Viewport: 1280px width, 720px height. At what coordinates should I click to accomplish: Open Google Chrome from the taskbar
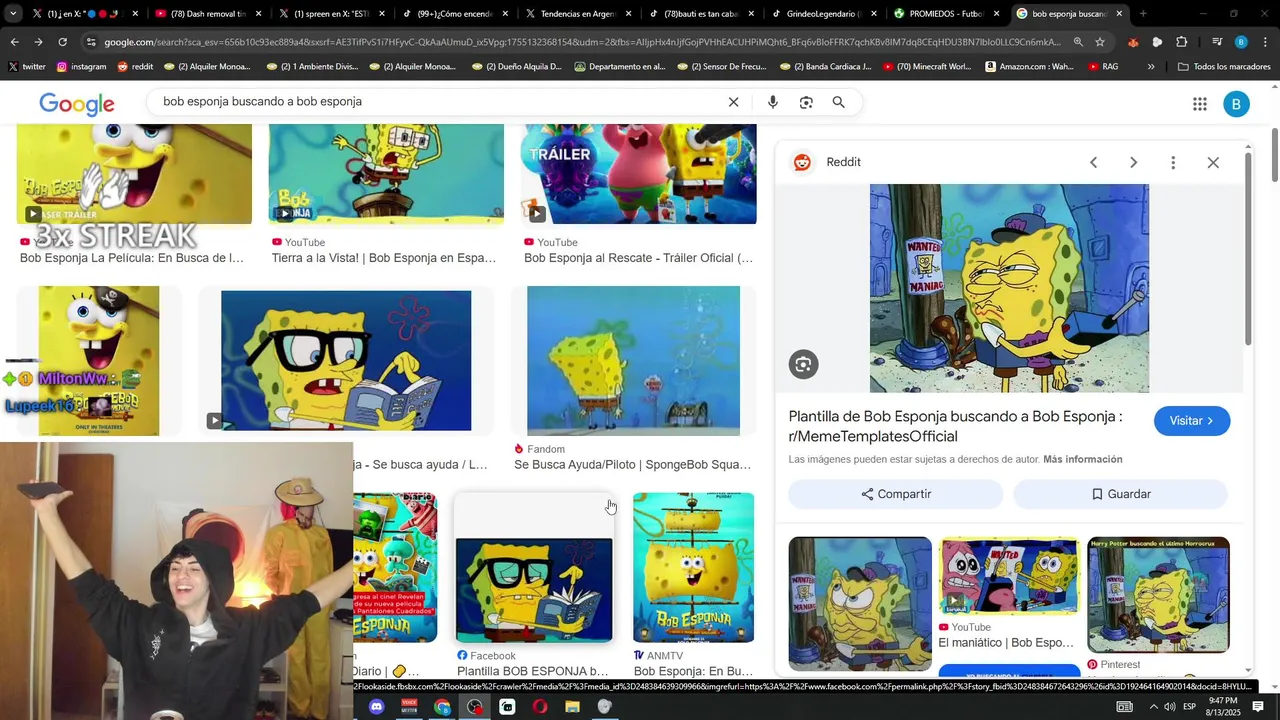pos(442,707)
